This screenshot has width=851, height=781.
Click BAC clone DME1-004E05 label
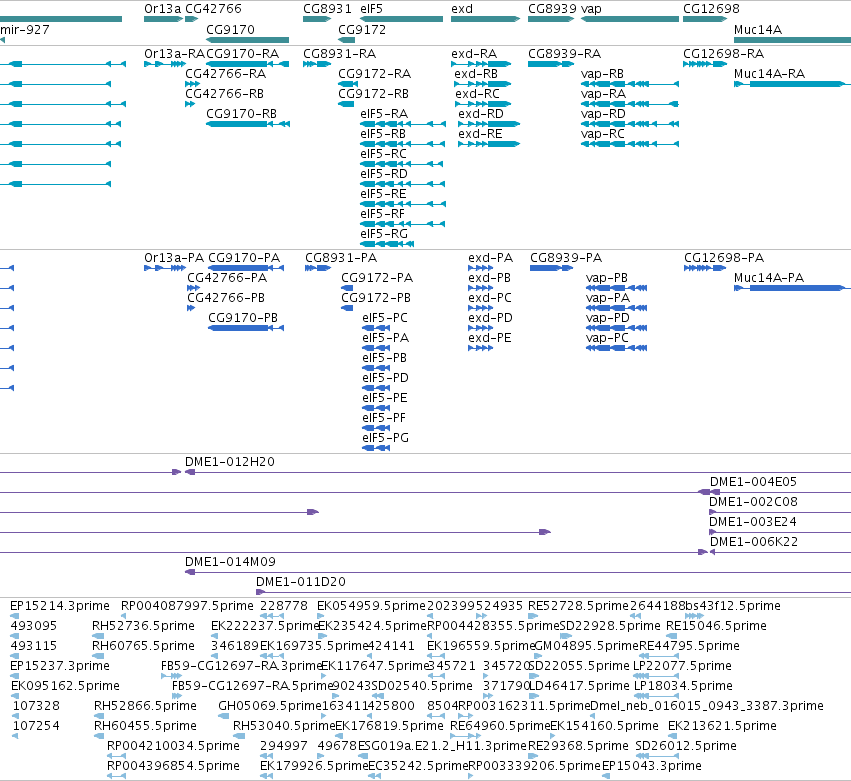(753, 482)
